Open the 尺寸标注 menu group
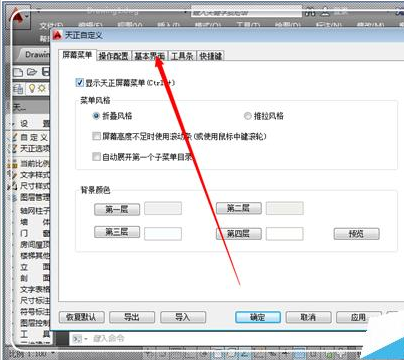The width and height of the screenshot is (404, 360). pos(34,300)
